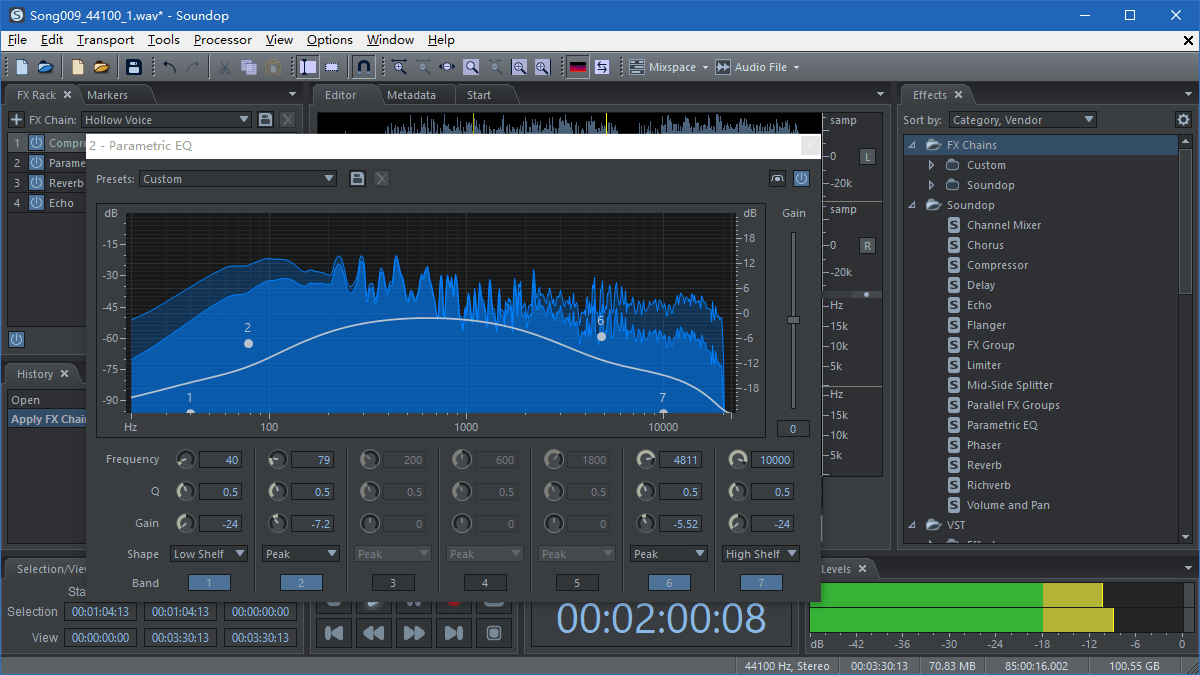The height and width of the screenshot is (675, 1200).
Task: Select Band 3 in the equalizer
Action: [x=392, y=582]
